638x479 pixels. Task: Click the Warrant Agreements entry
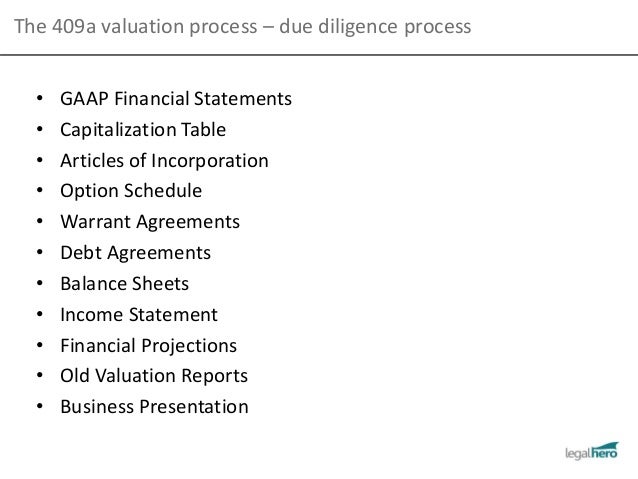pos(150,222)
